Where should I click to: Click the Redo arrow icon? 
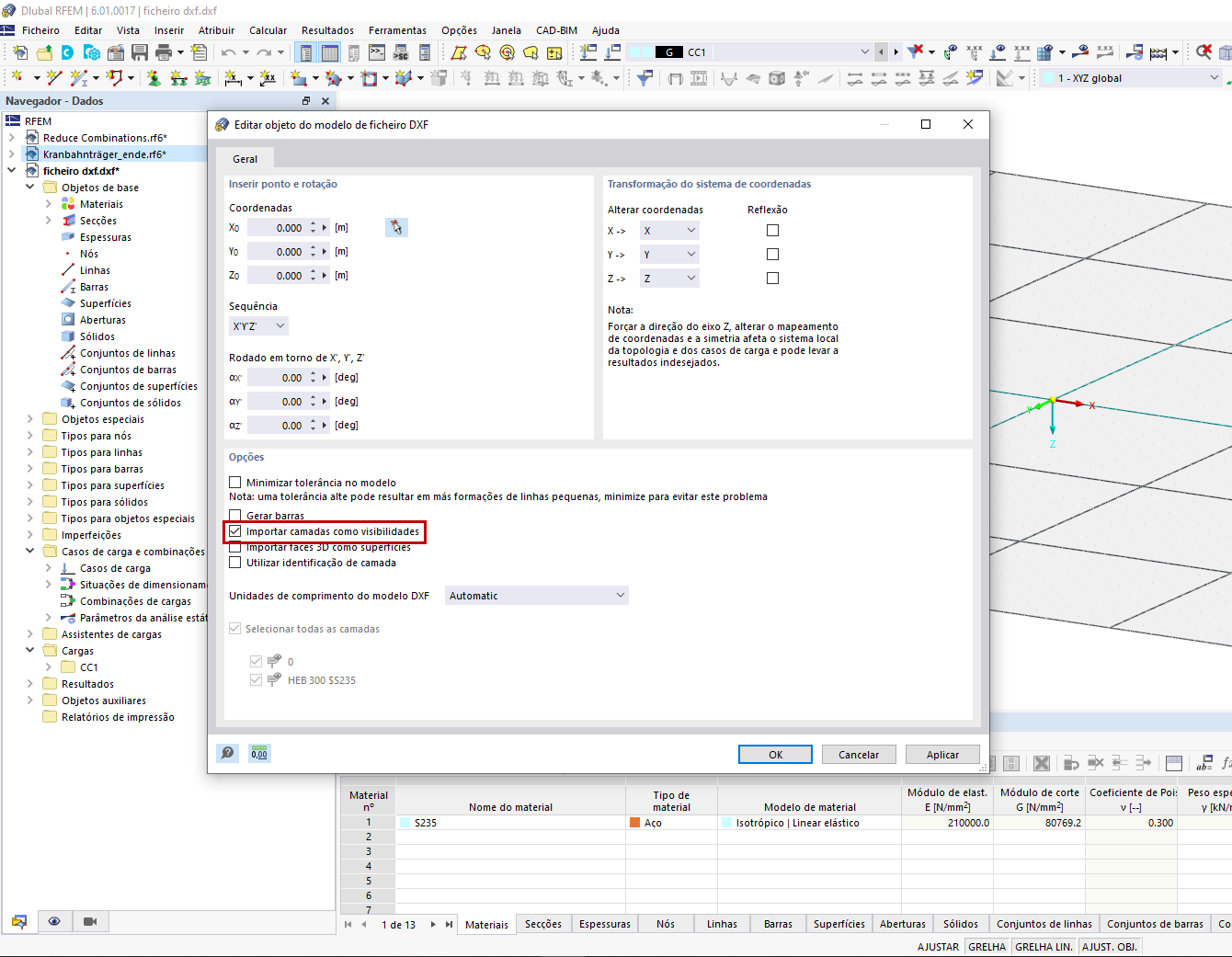point(265,52)
